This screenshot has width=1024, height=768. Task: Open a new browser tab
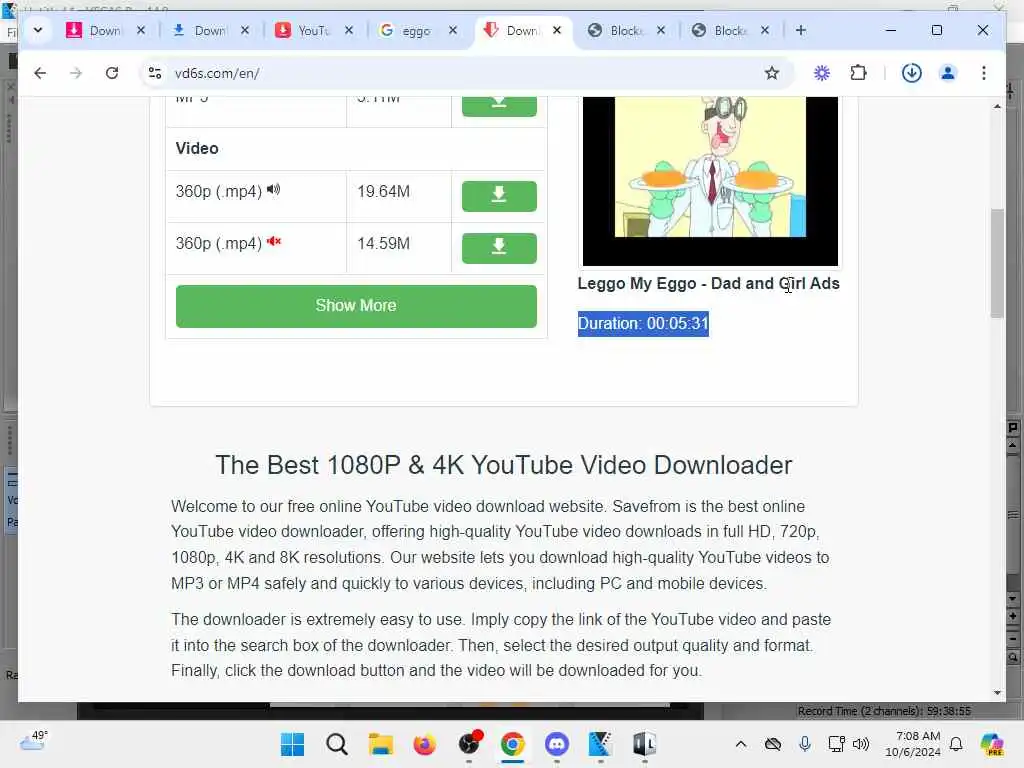point(801,30)
